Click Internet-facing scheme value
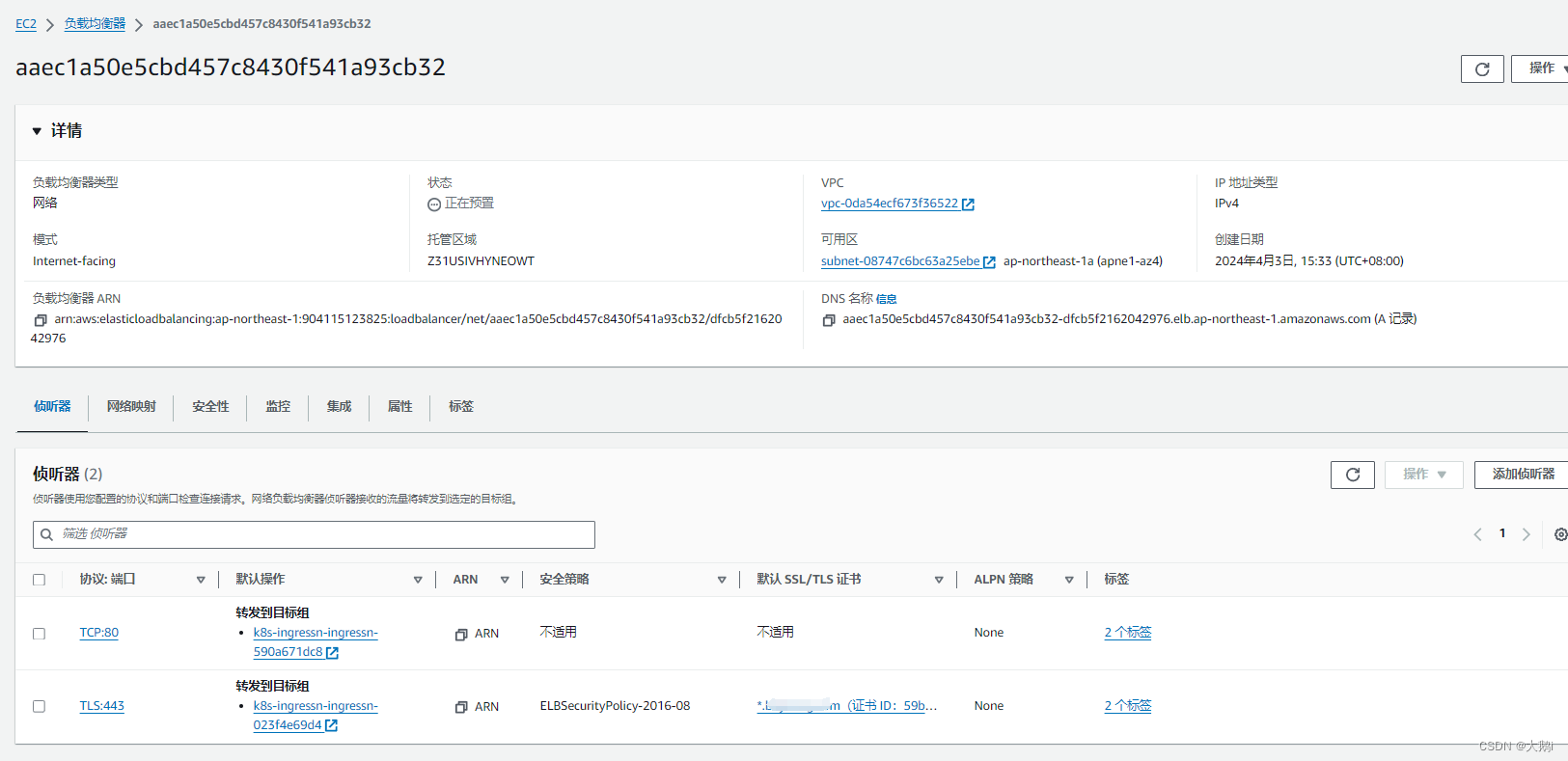Screen dimensions: 1568x761 [x=74, y=261]
